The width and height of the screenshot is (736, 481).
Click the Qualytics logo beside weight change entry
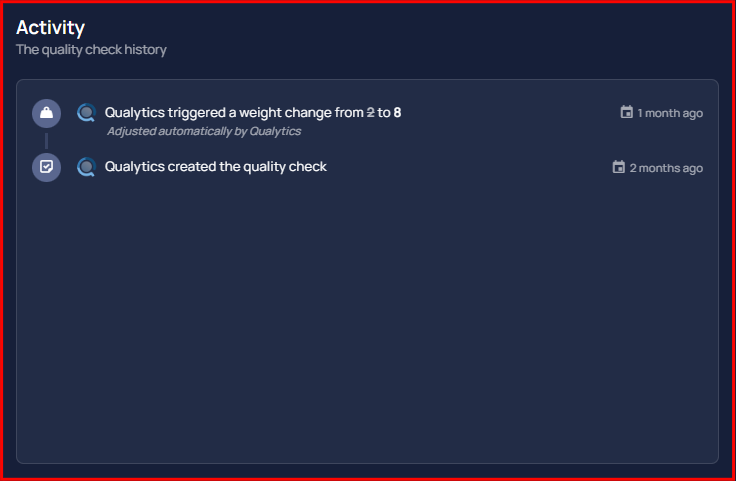click(86, 113)
